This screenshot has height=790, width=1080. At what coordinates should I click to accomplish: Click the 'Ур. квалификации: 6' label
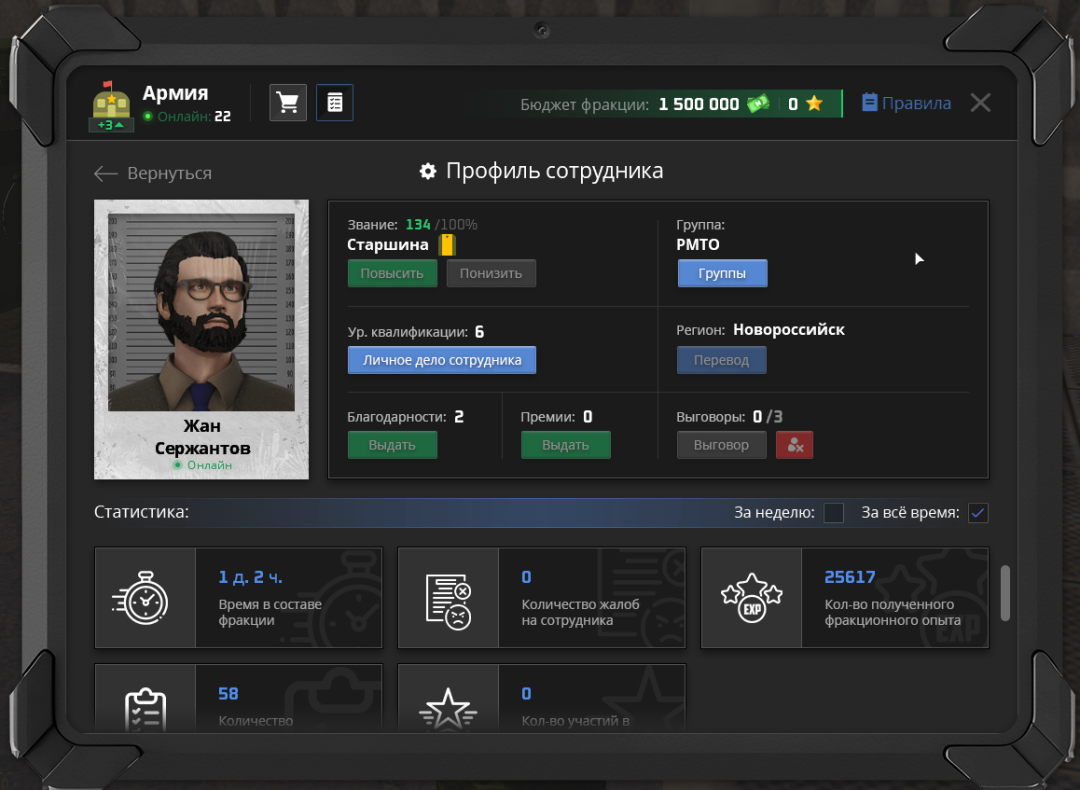point(416,332)
